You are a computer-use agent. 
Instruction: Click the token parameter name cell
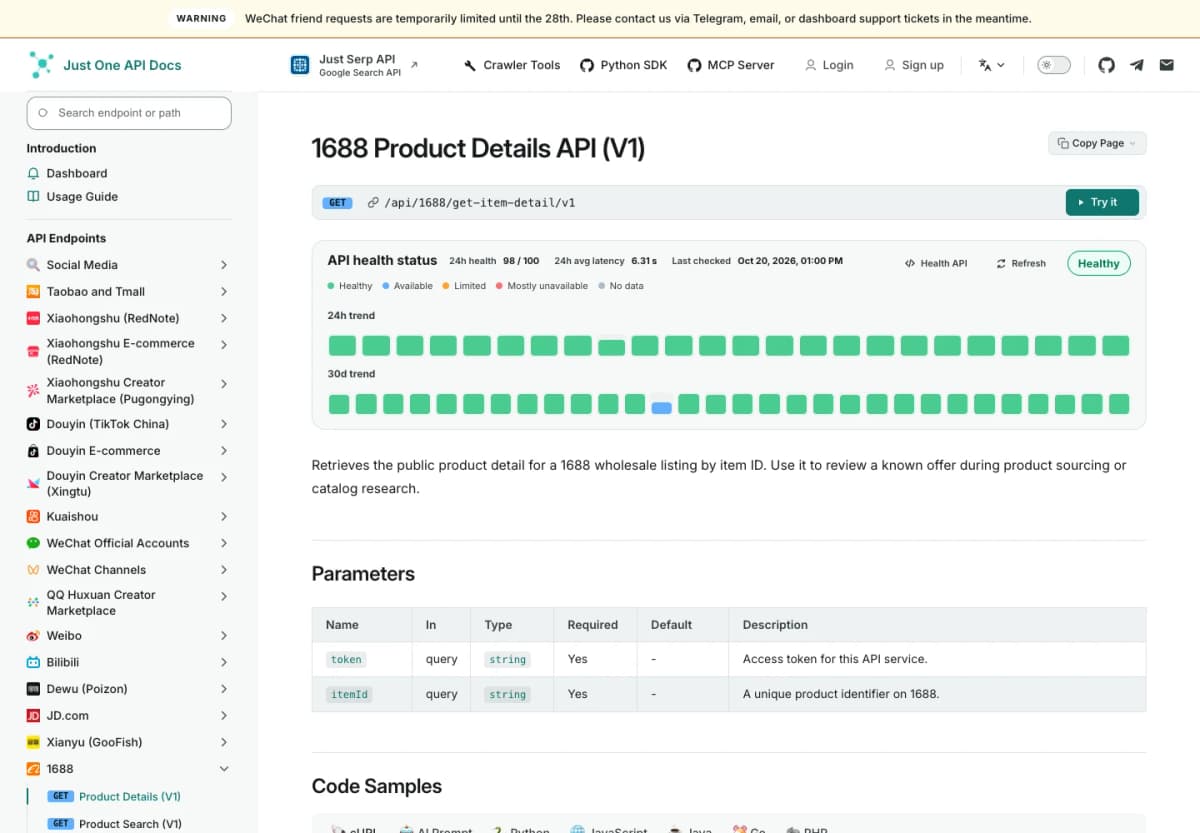tap(362, 659)
